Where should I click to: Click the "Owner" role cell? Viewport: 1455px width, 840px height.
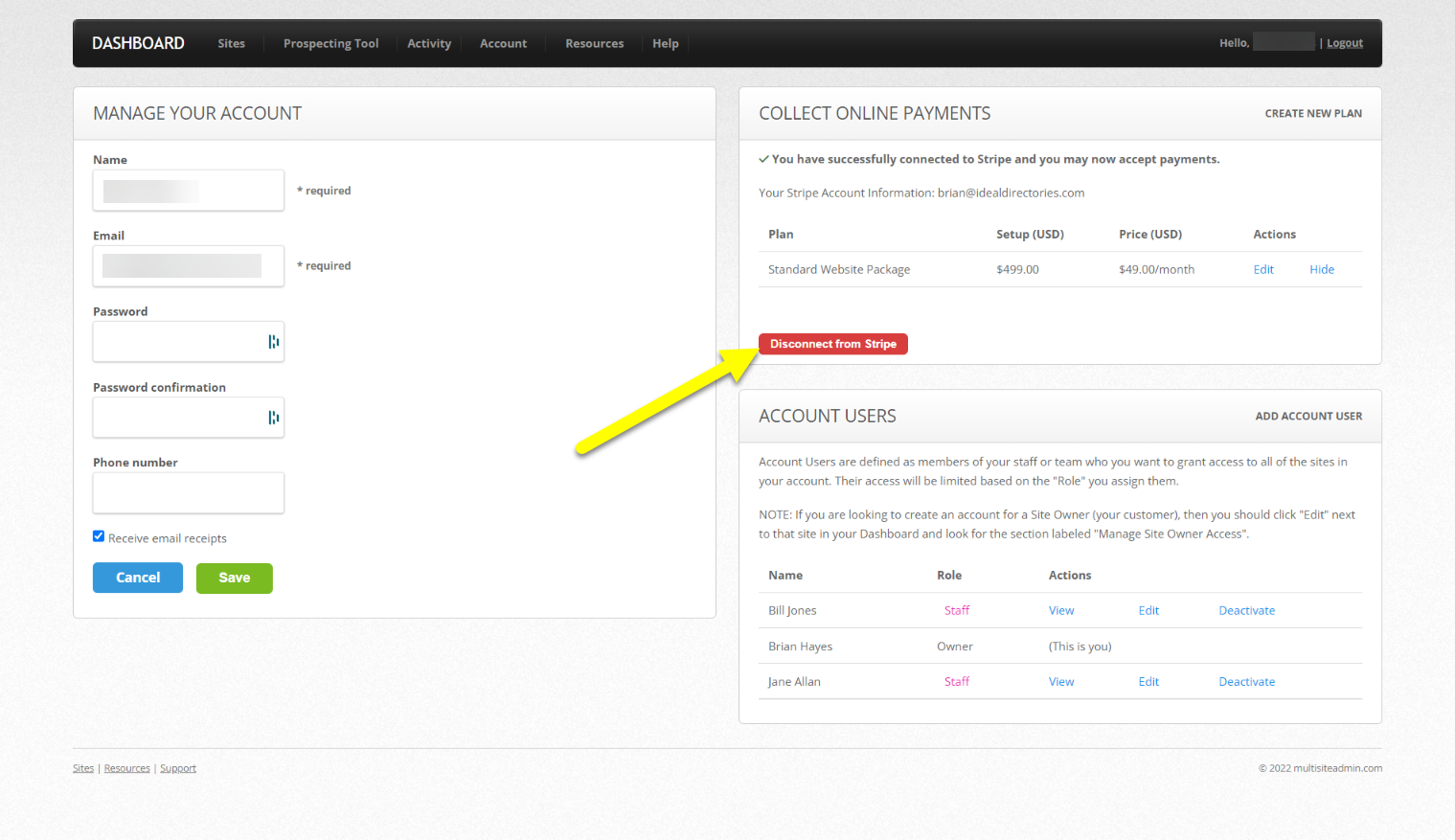click(x=955, y=647)
